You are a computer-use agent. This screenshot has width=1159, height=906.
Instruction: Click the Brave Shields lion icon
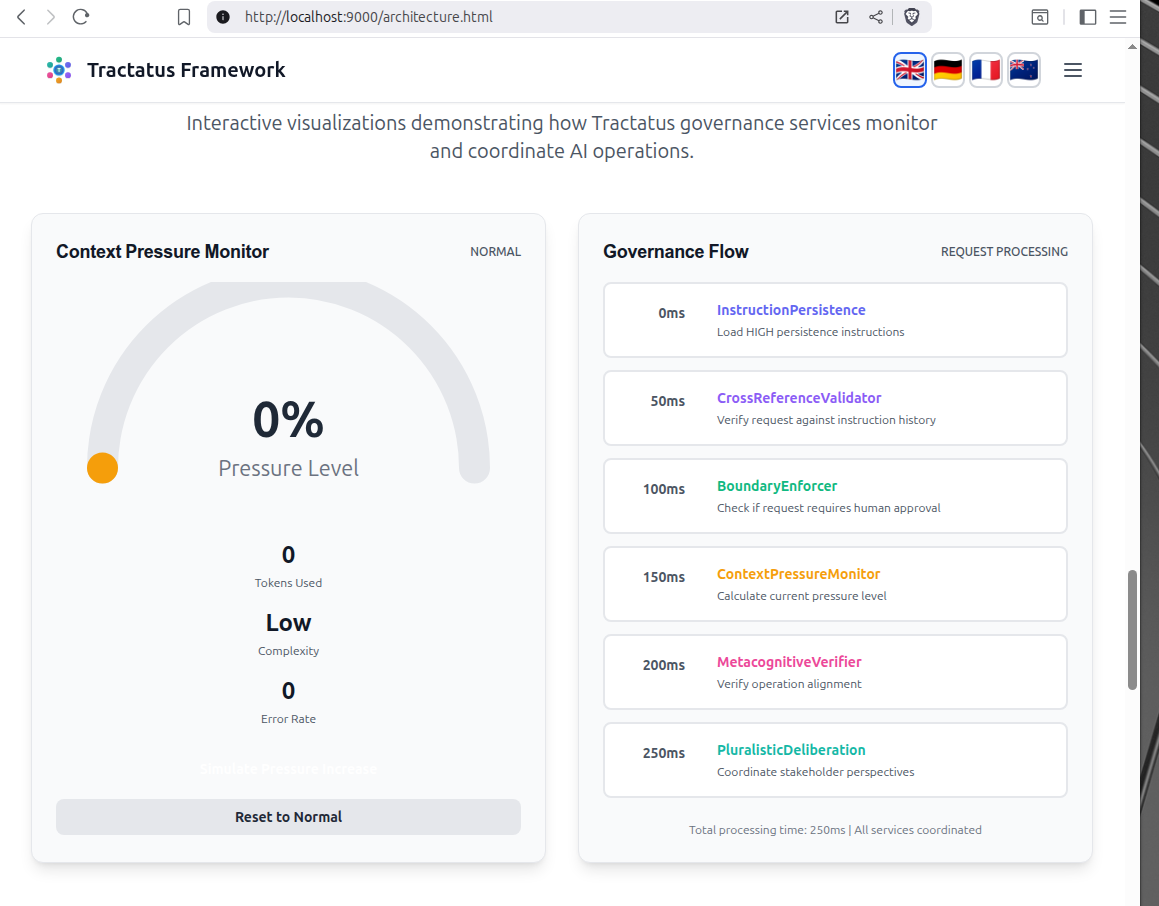point(911,17)
